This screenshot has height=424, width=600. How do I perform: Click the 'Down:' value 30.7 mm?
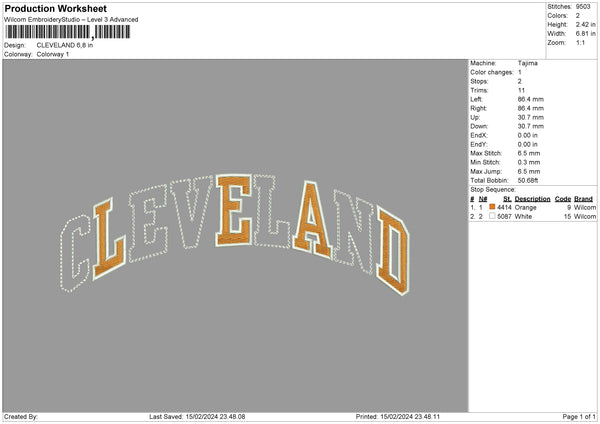point(531,126)
